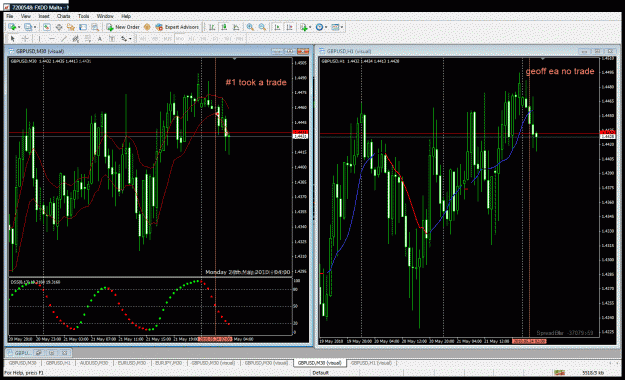Select the equidistant channel tool
This screenshot has width=625, height=380.
click(75, 39)
